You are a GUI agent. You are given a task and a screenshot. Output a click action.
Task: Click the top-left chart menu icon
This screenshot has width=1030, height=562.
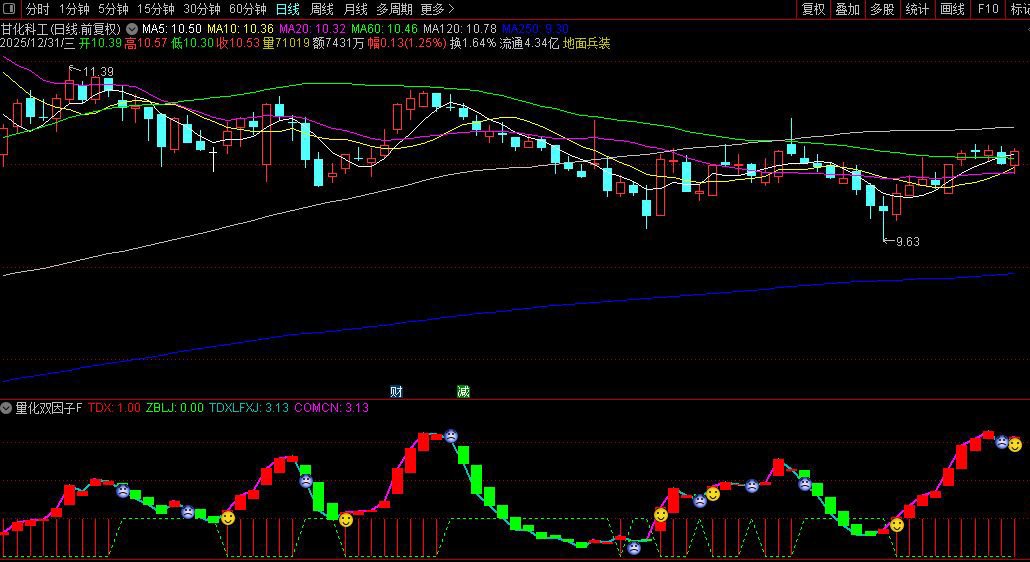click(10, 9)
